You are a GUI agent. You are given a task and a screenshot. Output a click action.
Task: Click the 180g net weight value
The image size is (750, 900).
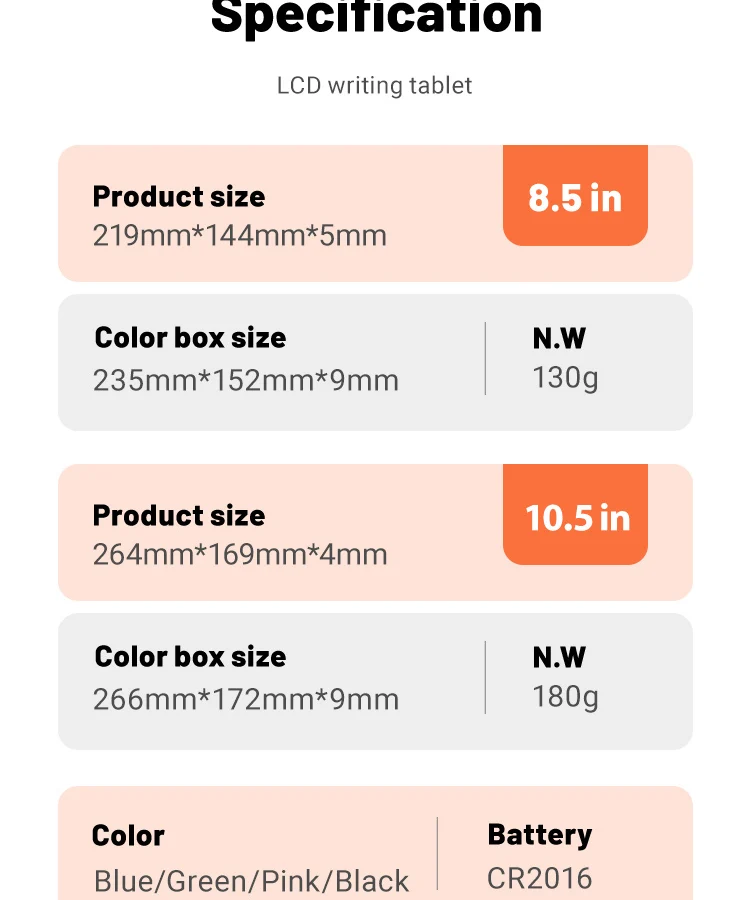(565, 698)
